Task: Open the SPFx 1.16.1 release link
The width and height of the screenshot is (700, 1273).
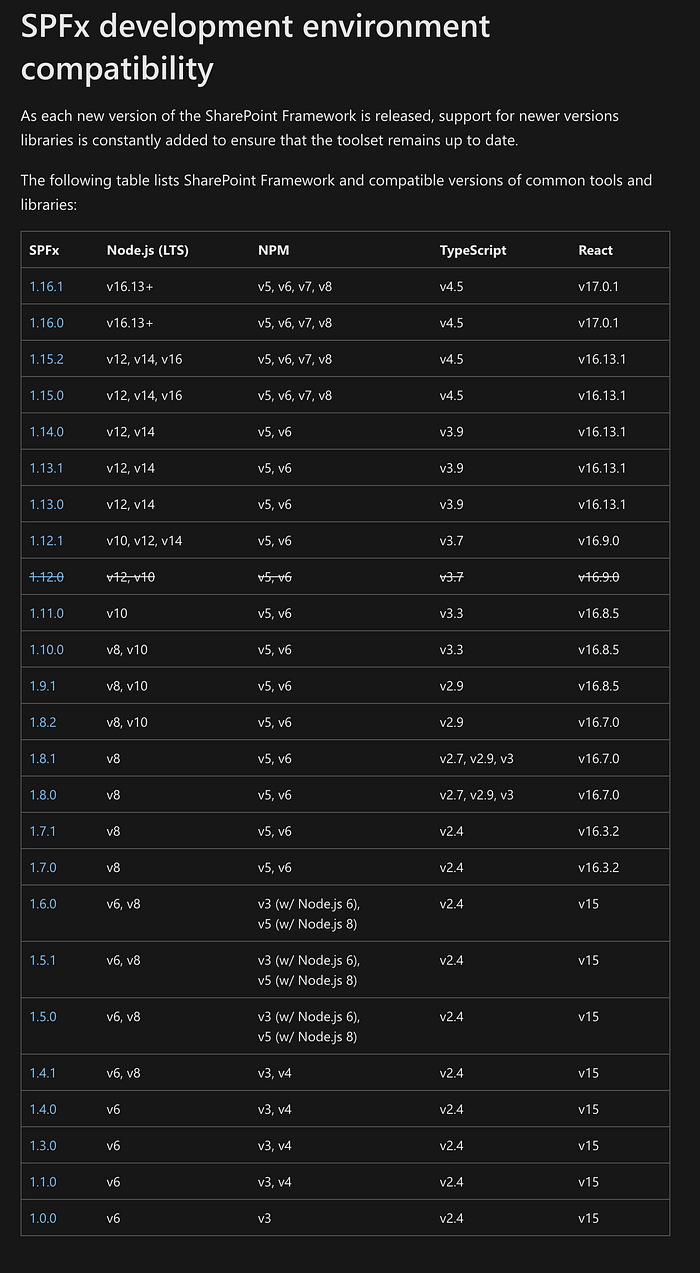Action: (46, 286)
